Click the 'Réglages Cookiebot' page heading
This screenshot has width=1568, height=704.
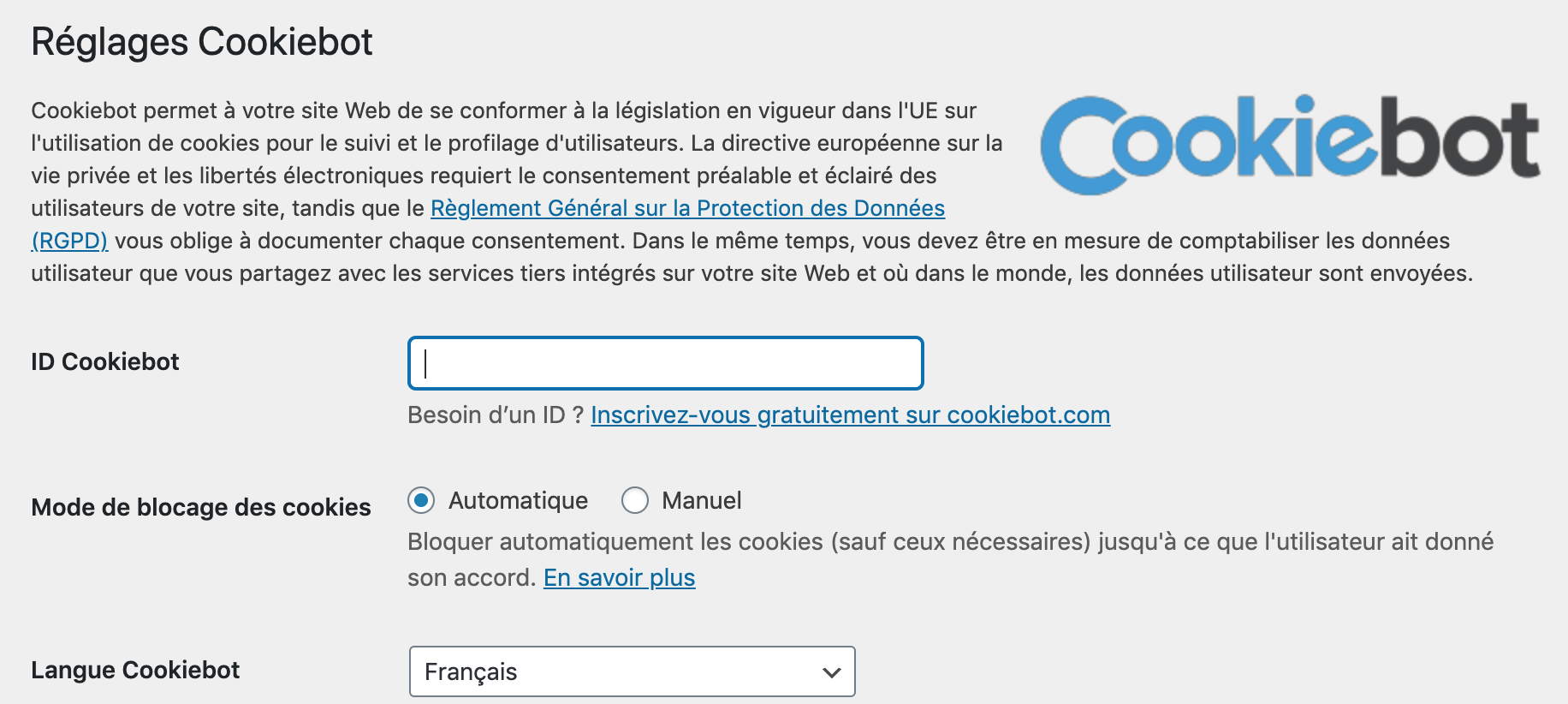coord(202,42)
